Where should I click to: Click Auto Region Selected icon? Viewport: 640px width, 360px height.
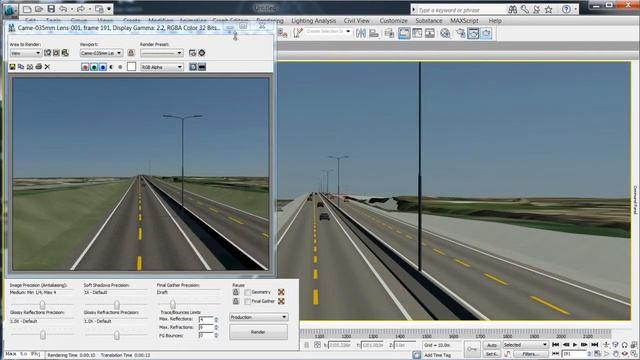[x=56, y=53]
